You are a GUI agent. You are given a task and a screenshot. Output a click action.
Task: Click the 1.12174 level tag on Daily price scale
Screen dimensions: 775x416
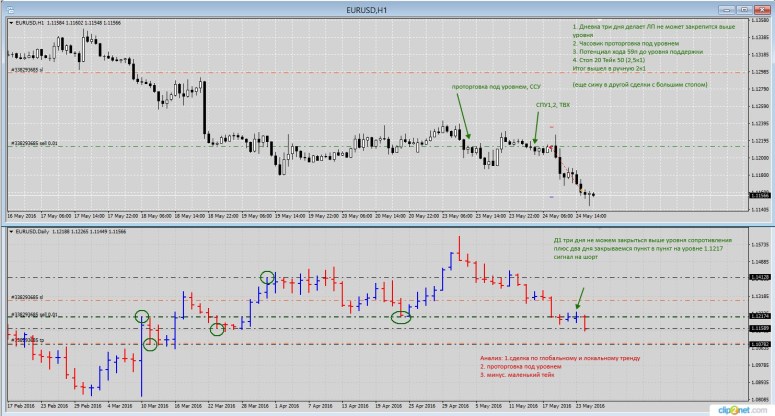tap(760, 316)
